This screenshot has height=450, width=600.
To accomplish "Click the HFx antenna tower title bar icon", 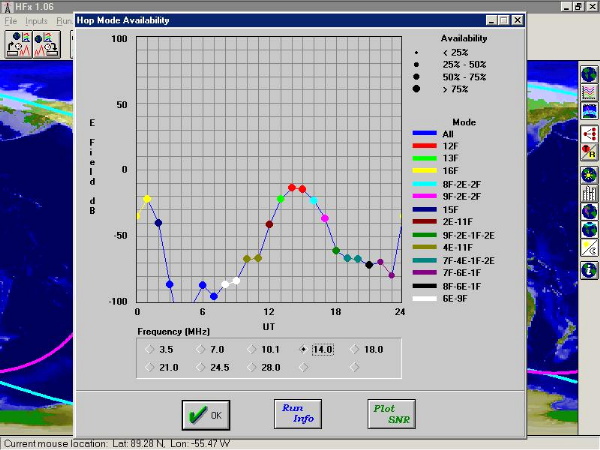I will click(x=7, y=7).
